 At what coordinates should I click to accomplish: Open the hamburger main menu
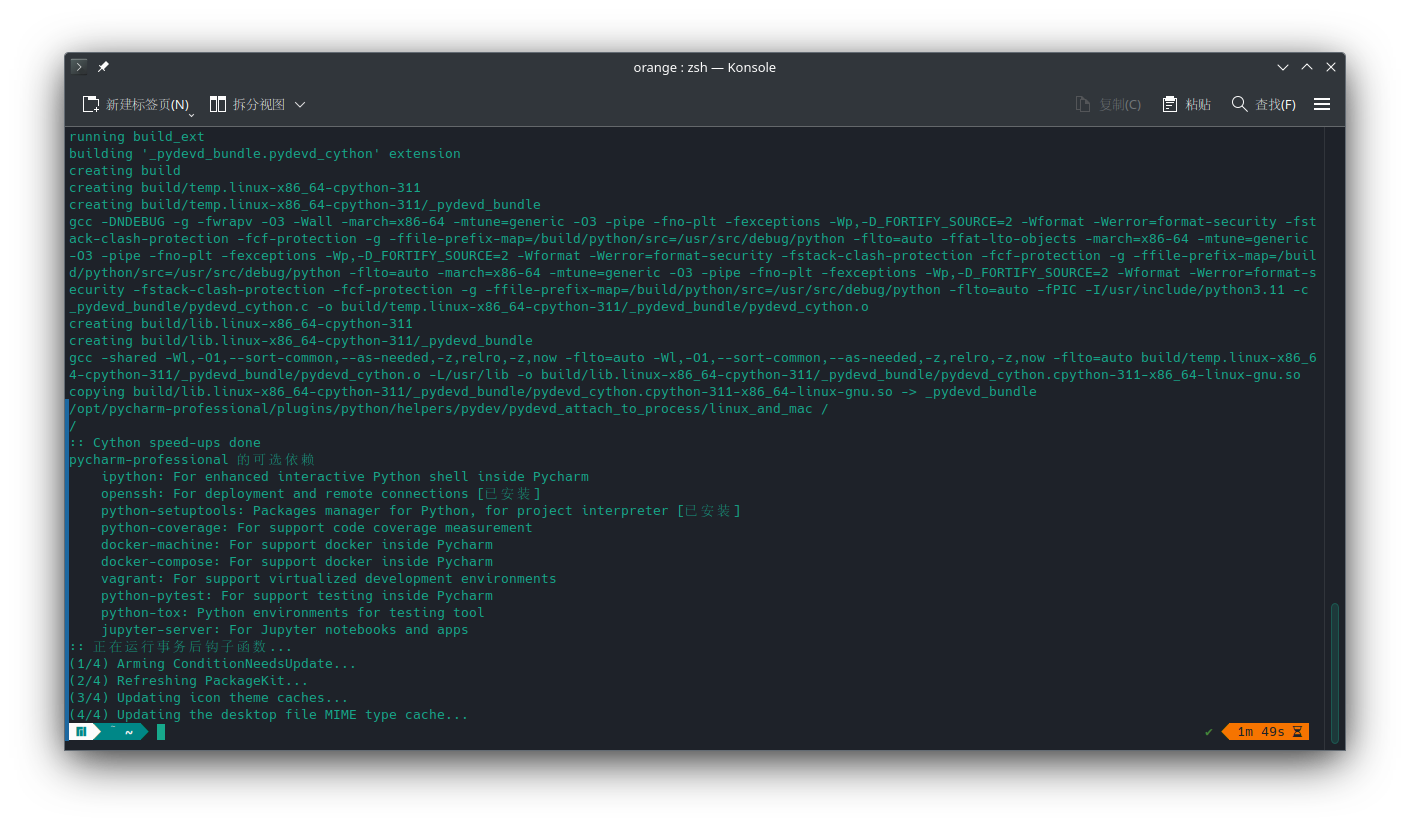coord(1322,104)
